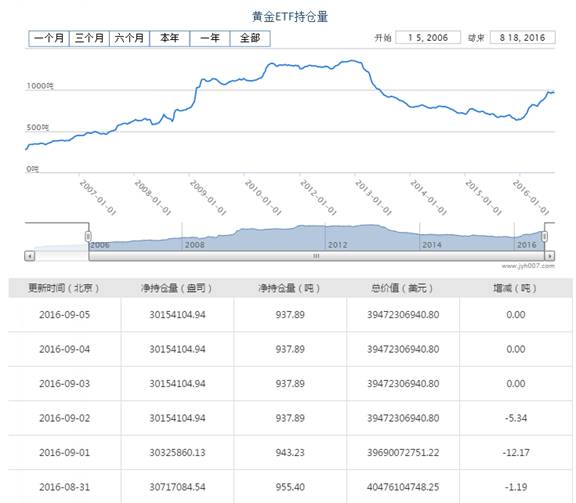Click the 总价值（美元）column header
576x503 pixels.
(402, 288)
